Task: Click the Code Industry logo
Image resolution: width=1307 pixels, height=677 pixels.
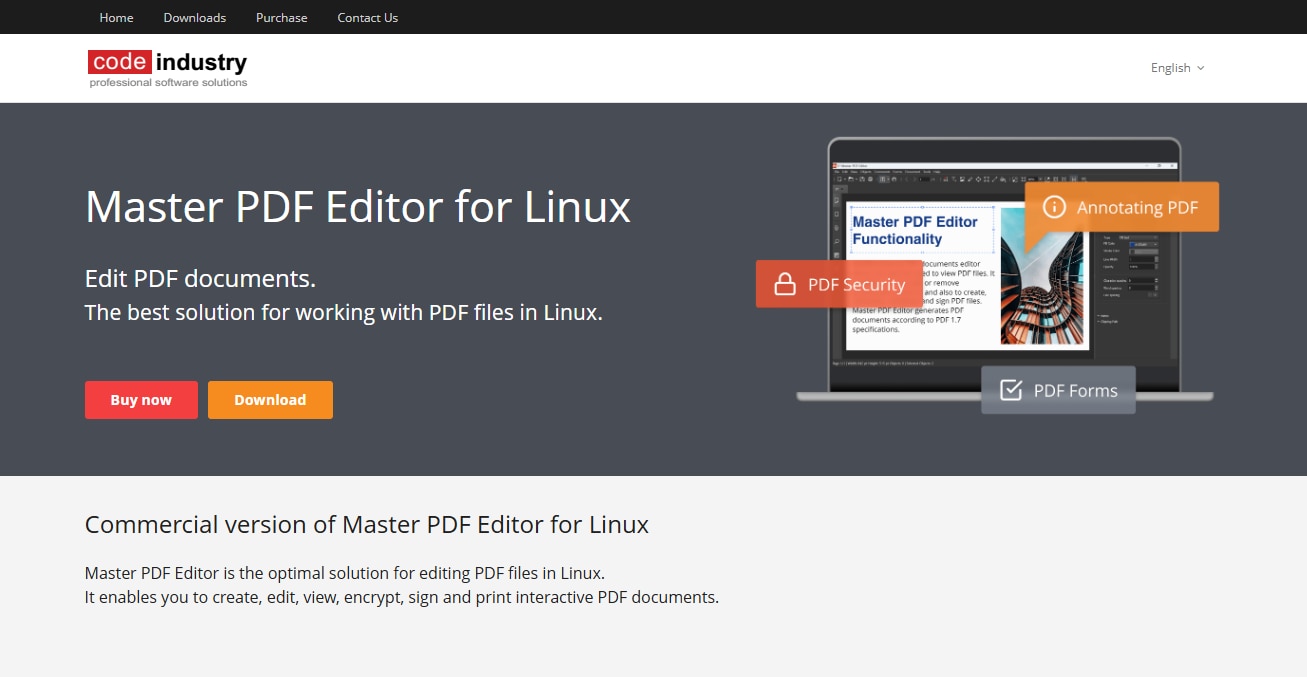Action: tap(168, 69)
